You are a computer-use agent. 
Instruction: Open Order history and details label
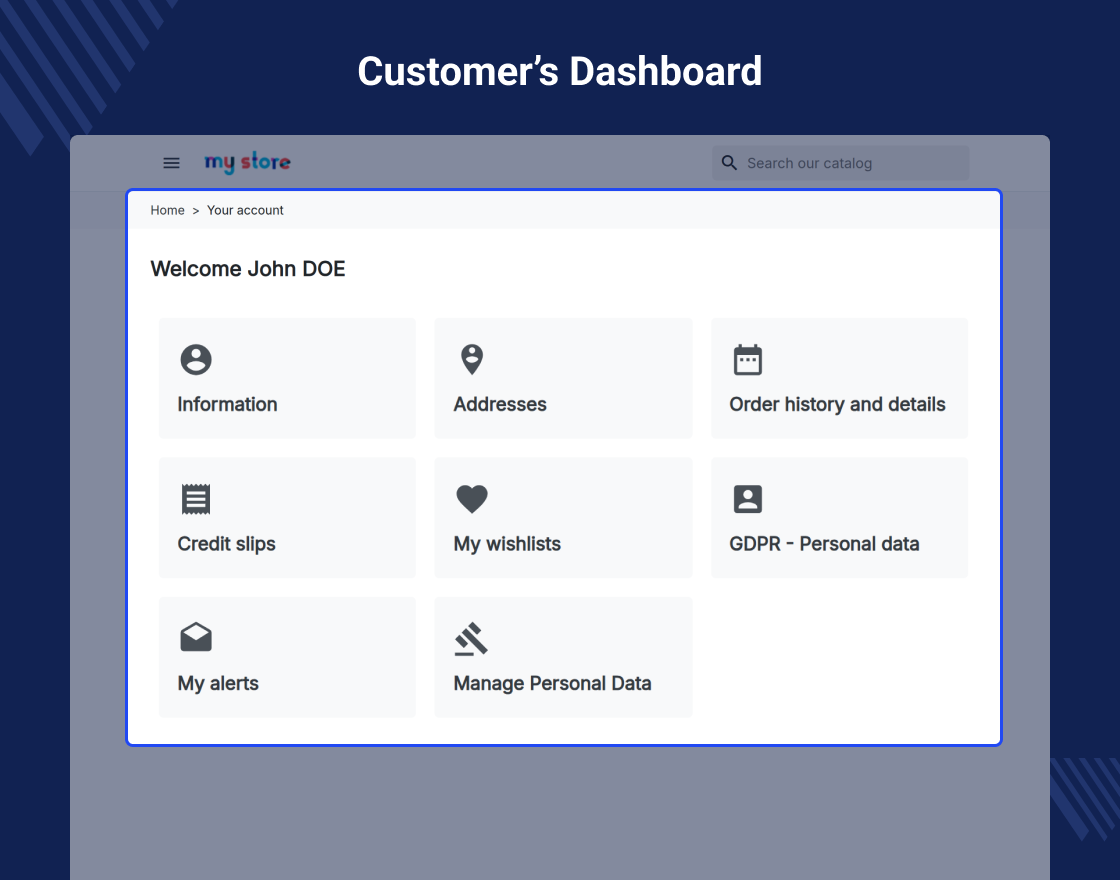pos(837,404)
